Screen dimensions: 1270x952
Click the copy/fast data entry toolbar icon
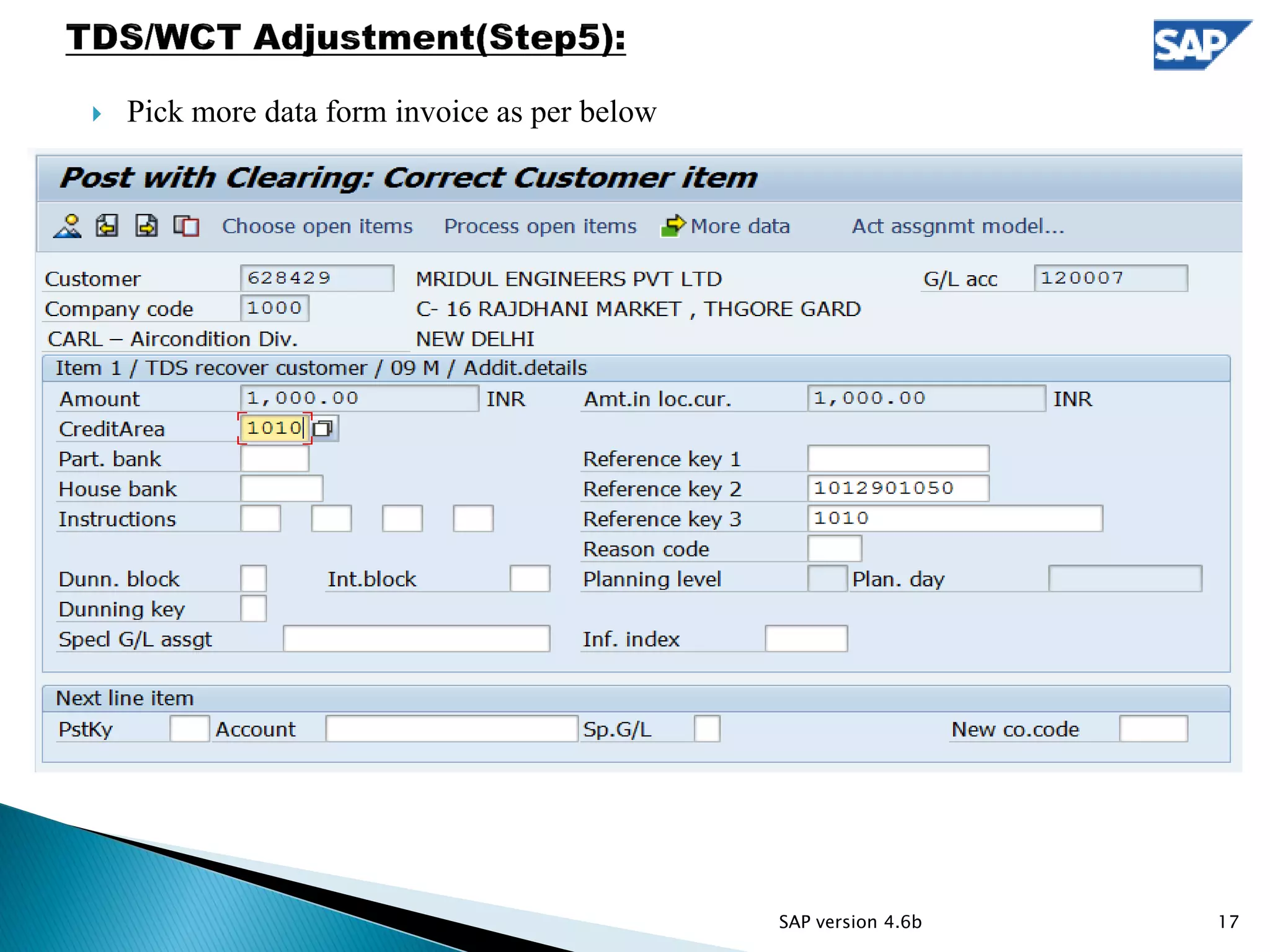[186, 226]
